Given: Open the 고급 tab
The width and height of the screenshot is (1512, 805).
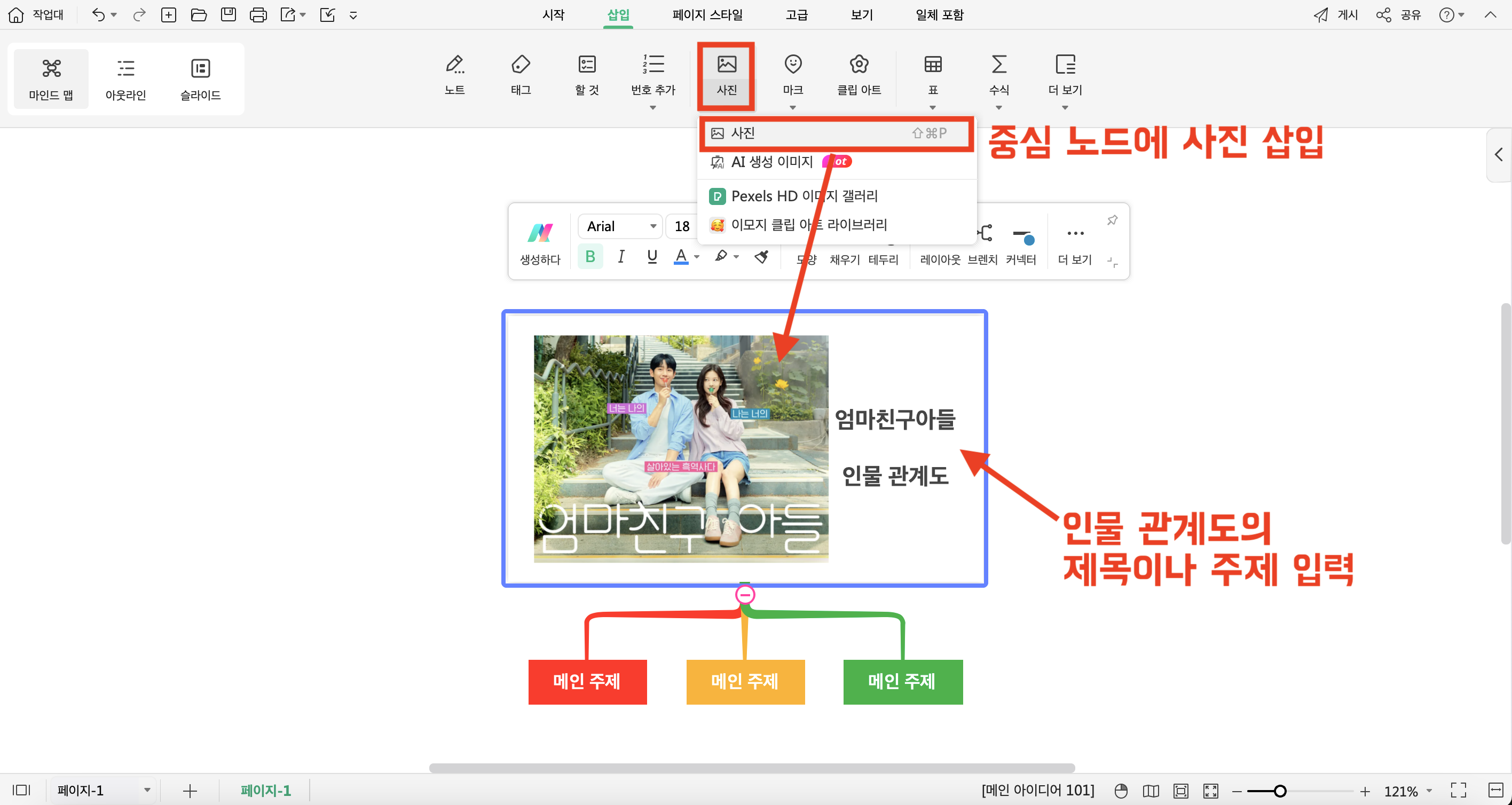Looking at the screenshot, I should tap(797, 14).
